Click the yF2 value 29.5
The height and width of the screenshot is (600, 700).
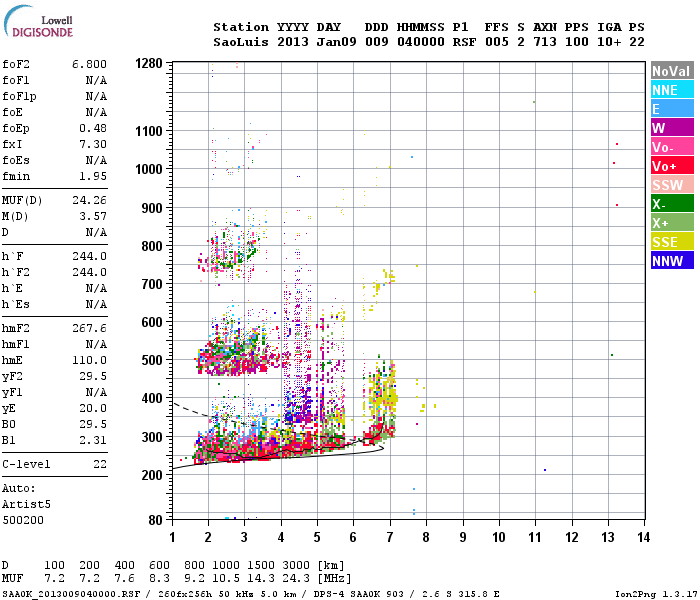(93, 376)
